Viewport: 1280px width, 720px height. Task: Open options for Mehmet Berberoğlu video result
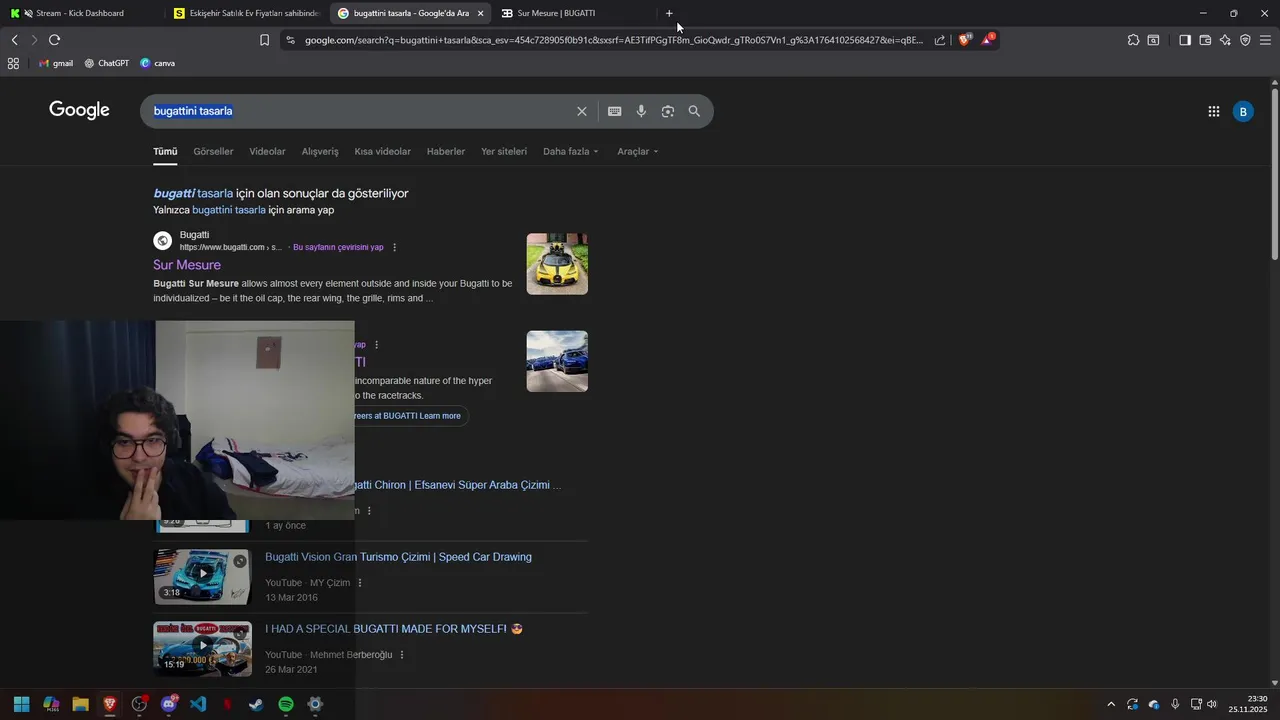point(402,655)
